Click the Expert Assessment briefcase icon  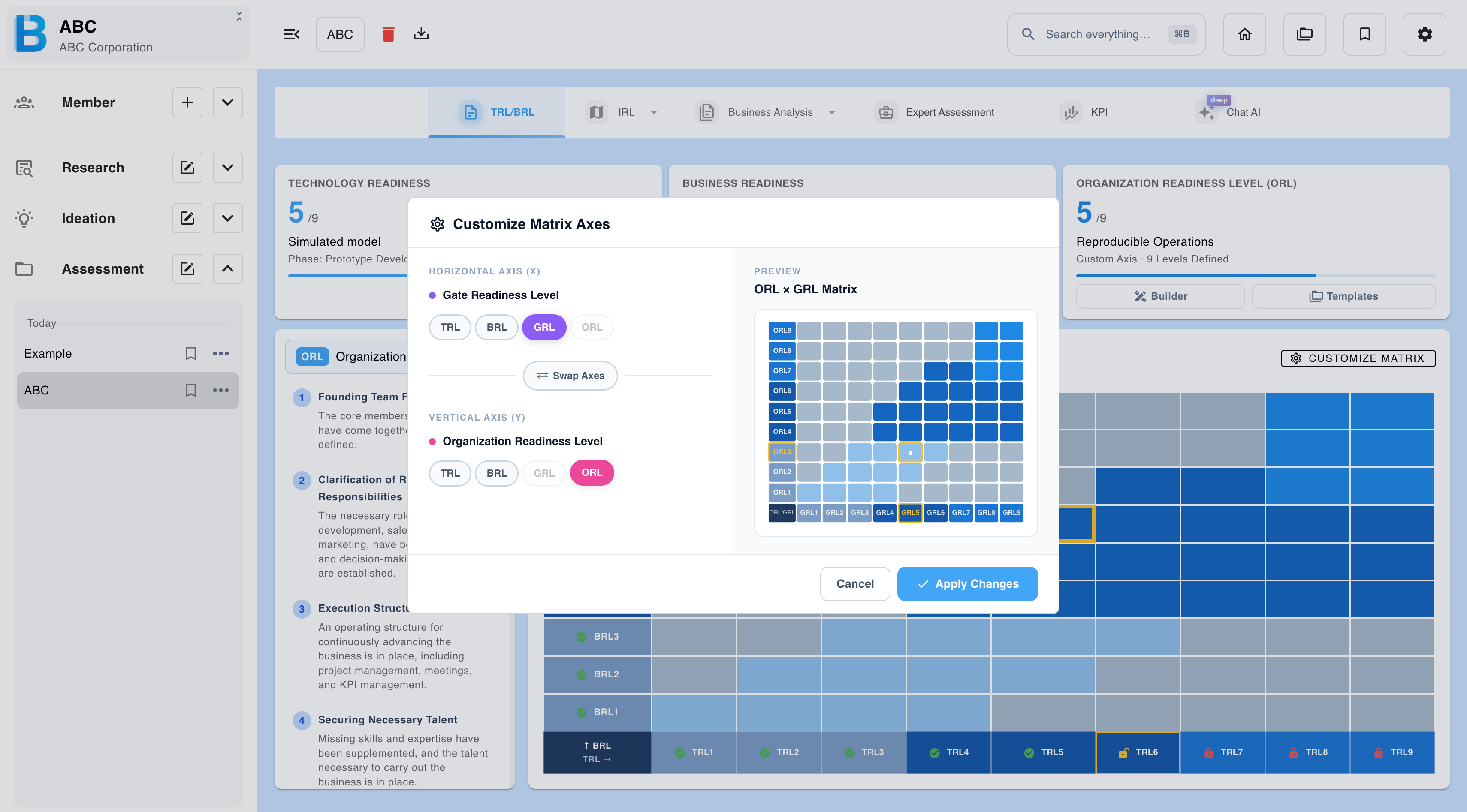click(885, 112)
